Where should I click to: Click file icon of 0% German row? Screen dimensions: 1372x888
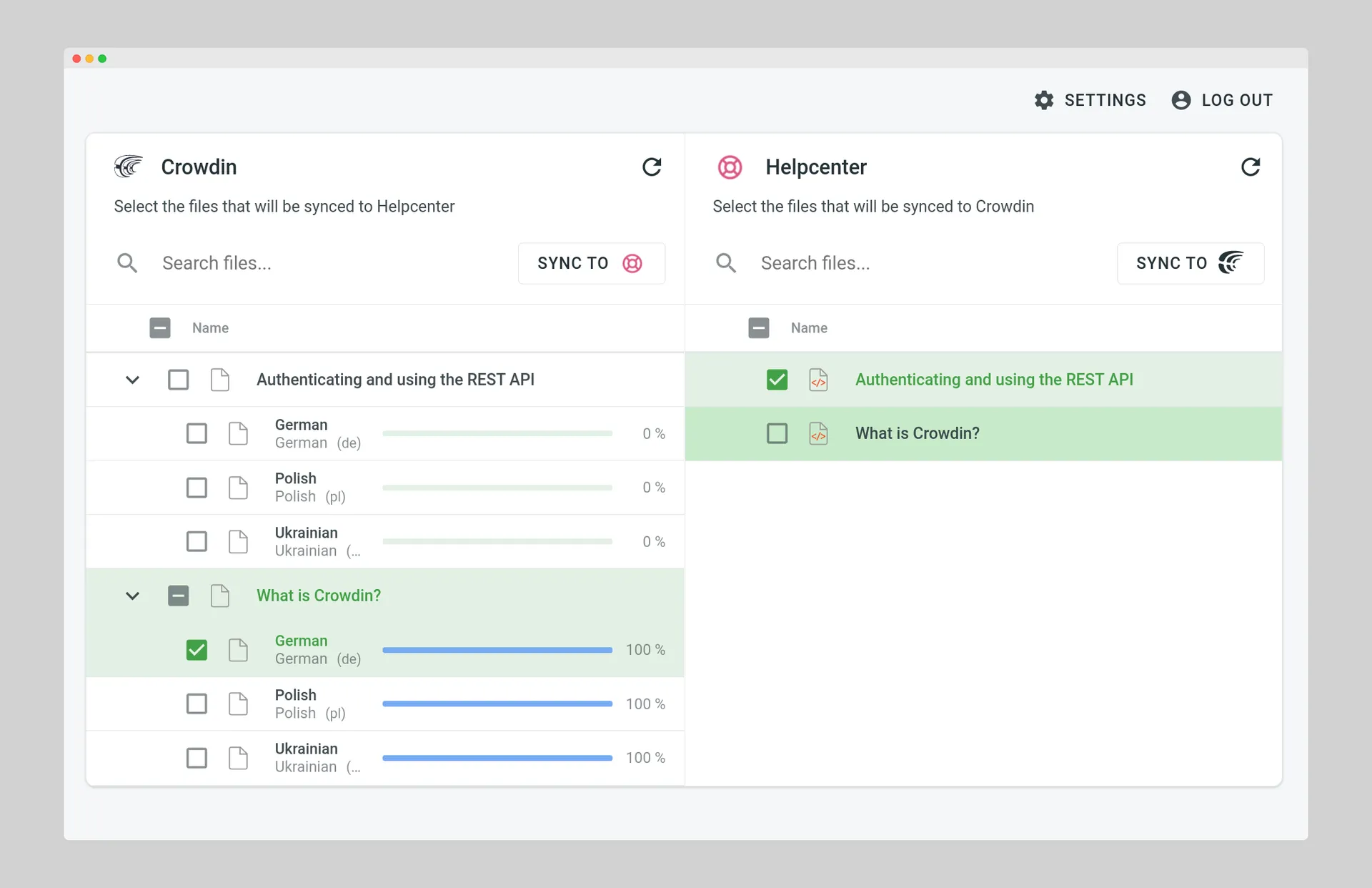pyautogui.click(x=238, y=433)
